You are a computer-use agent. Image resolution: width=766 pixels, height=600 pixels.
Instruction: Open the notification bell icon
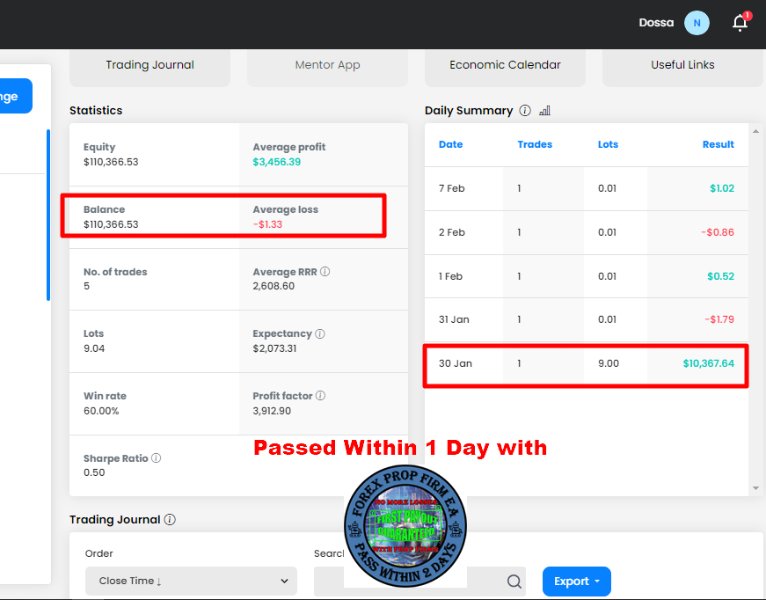[740, 22]
